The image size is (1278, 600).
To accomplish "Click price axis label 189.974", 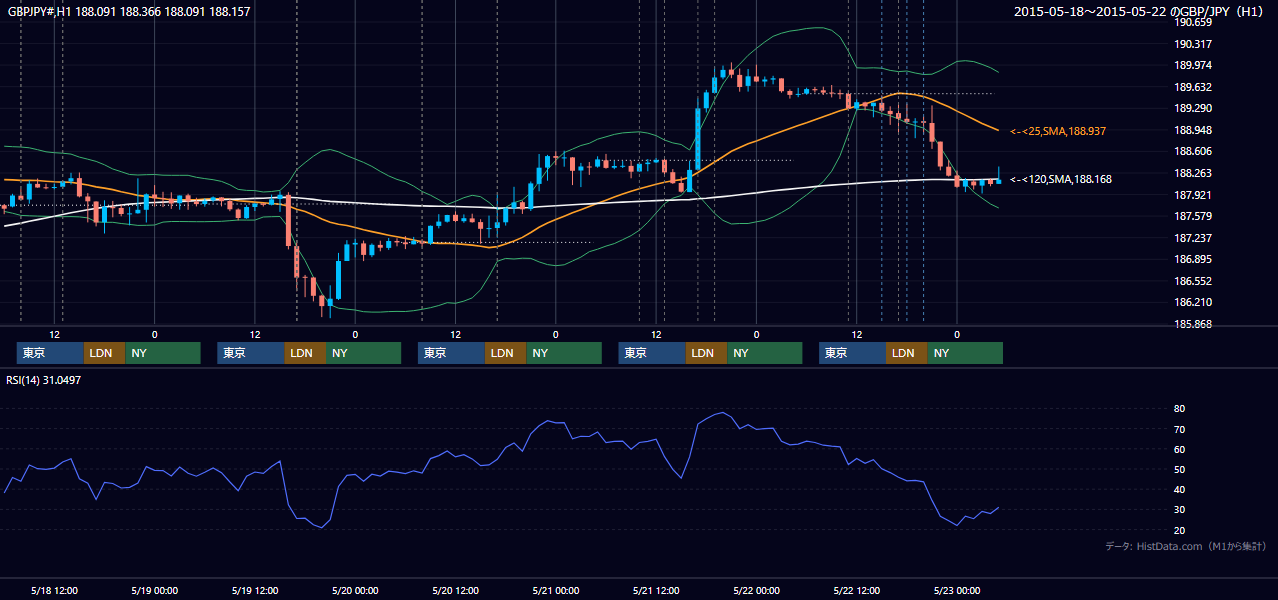I will [1193, 65].
